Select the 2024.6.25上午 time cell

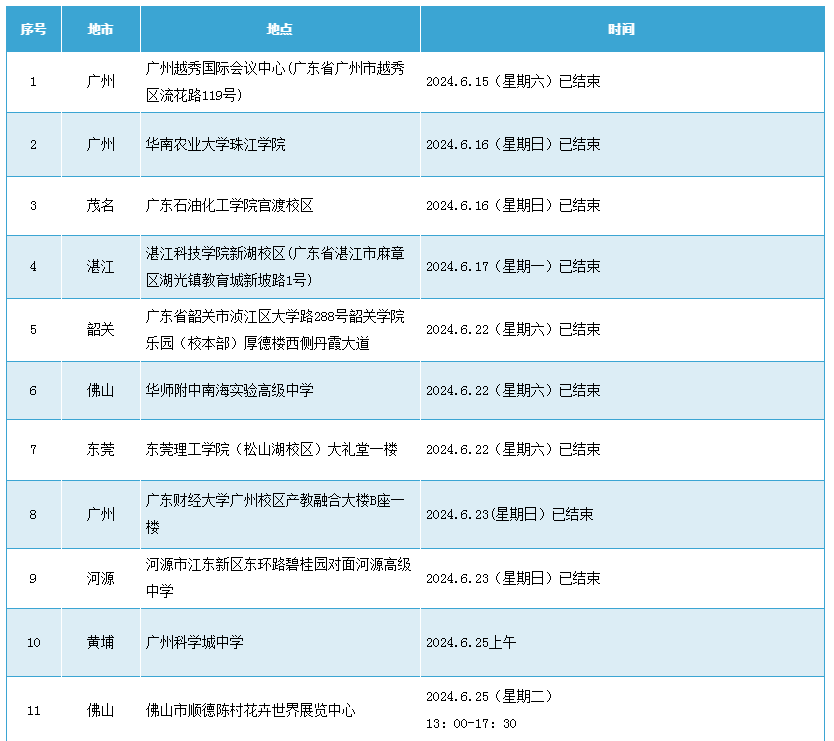pyautogui.click(x=471, y=642)
